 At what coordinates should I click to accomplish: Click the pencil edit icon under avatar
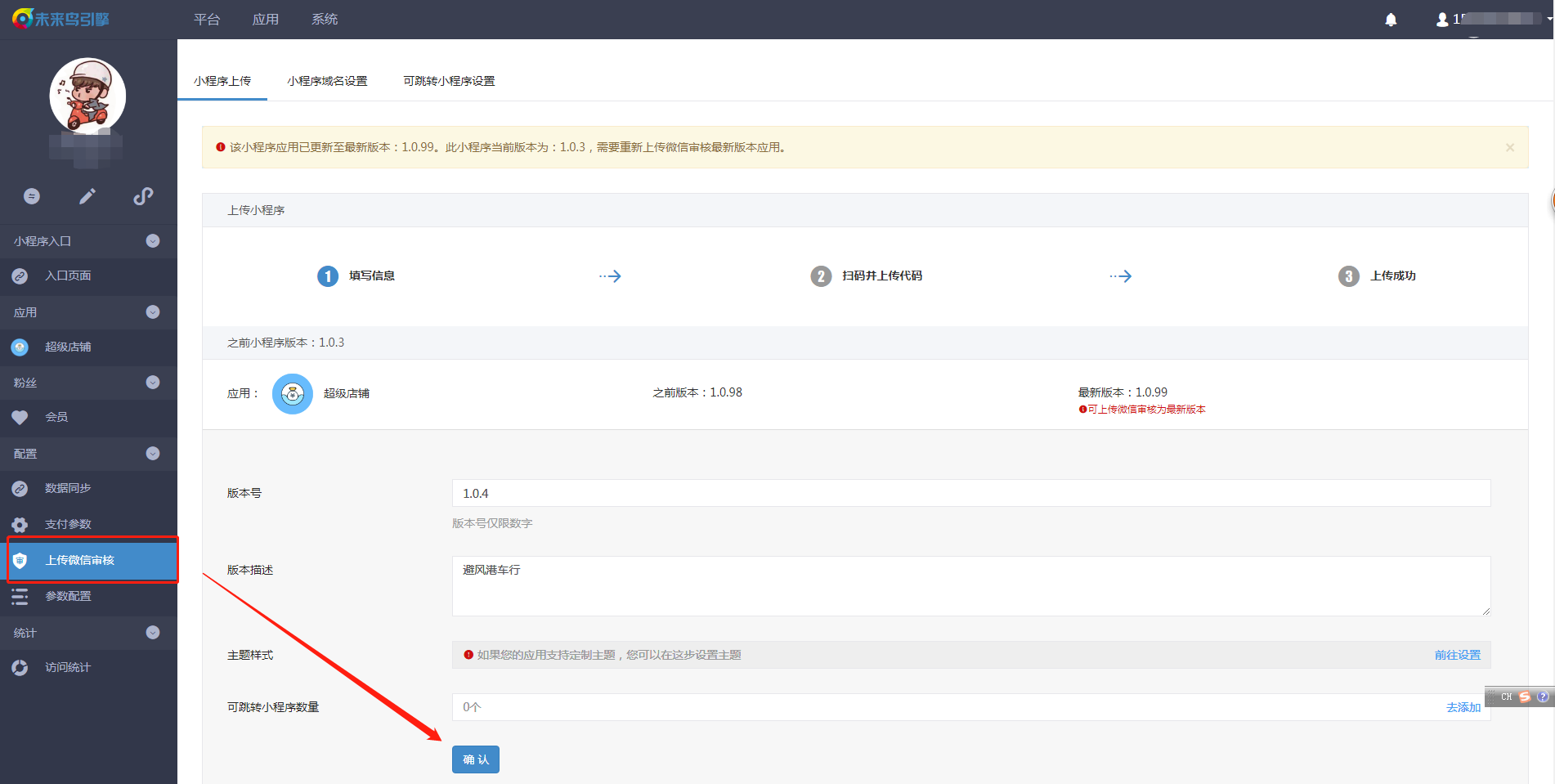87,196
